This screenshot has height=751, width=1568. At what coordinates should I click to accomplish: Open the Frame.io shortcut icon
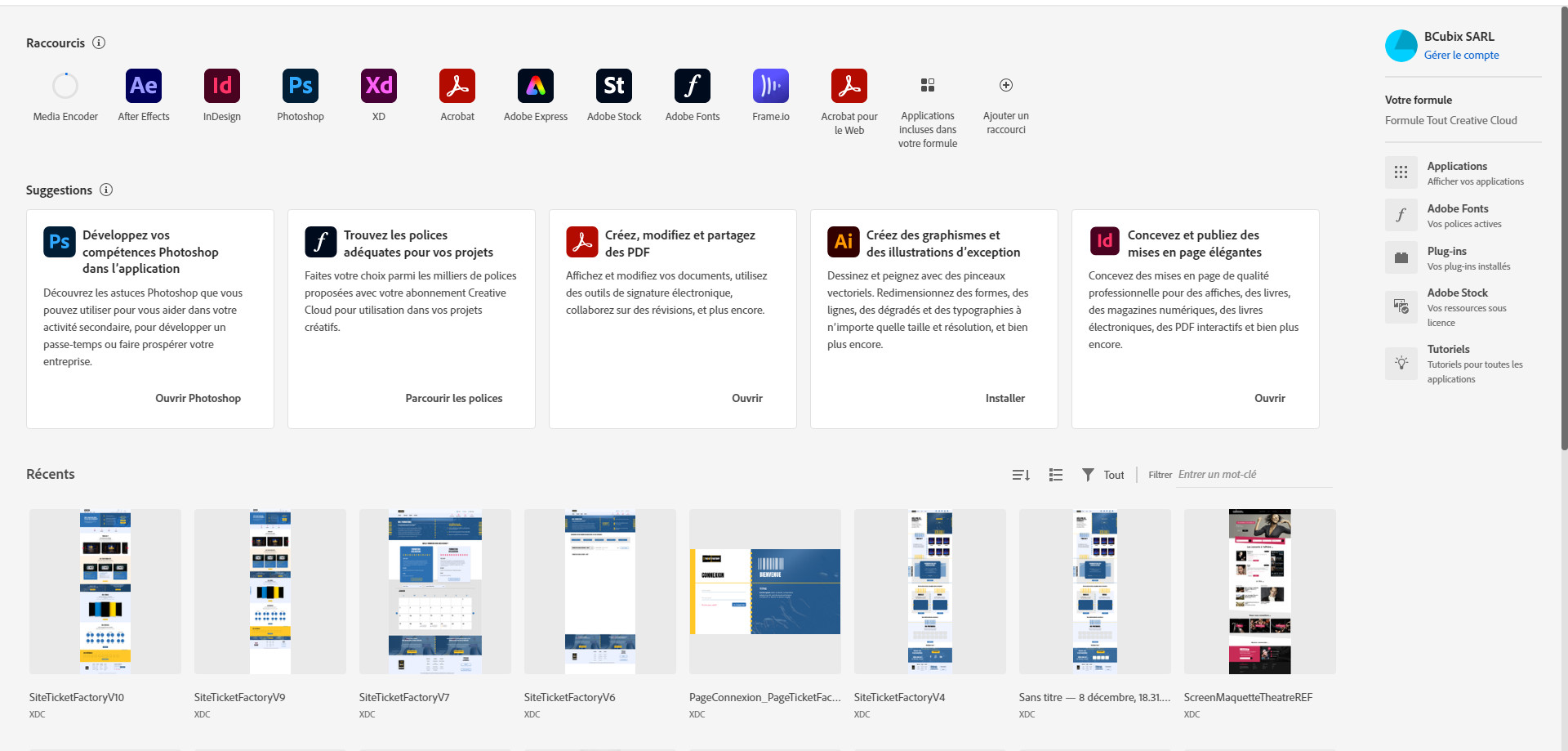pyautogui.click(x=771, y=86)
